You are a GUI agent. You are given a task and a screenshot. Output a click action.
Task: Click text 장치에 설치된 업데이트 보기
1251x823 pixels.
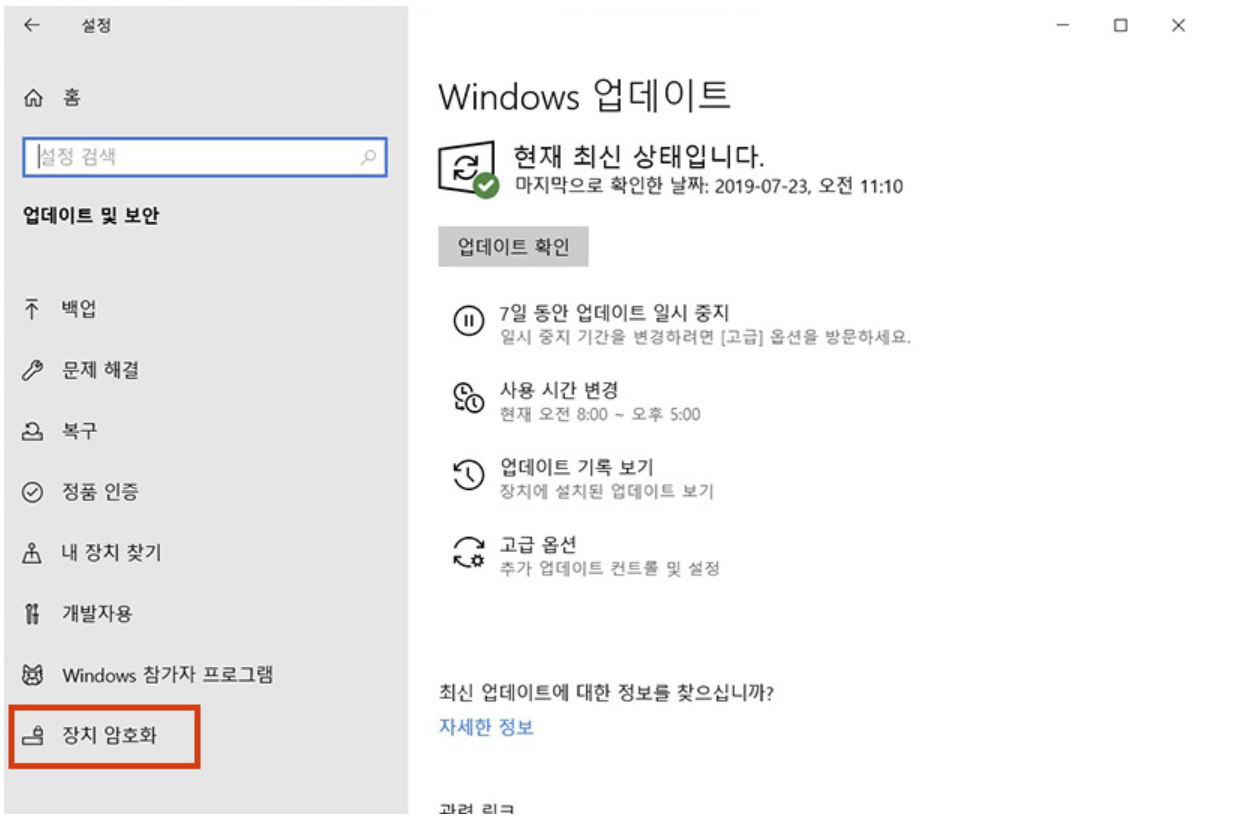click(606, 491)
